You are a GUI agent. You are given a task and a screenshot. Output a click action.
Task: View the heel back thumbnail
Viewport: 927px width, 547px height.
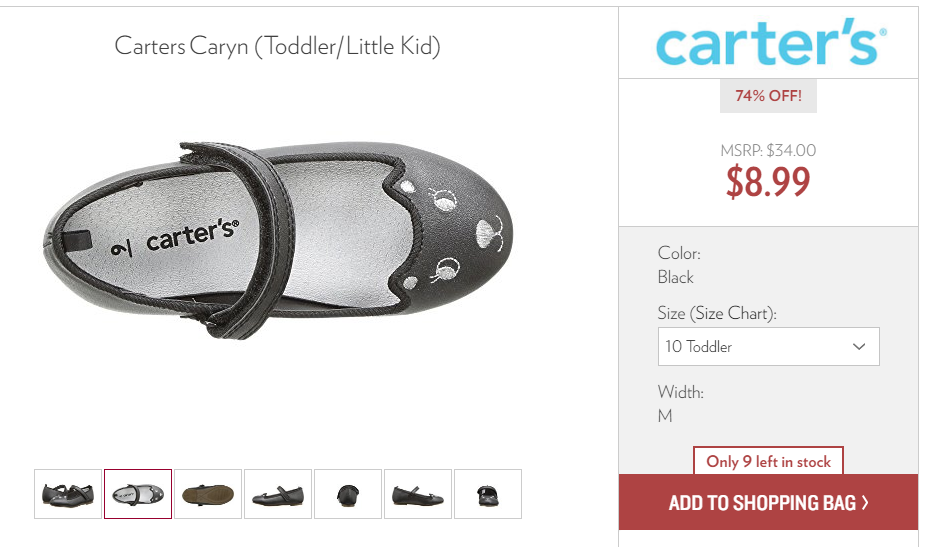pos(488,494)
